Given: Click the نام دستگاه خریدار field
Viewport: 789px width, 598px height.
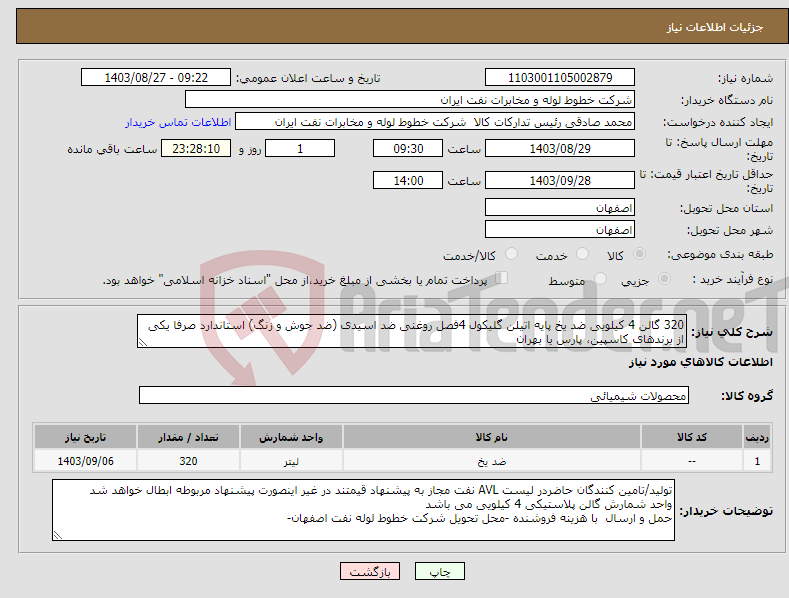Looking at the screenshot, I should [410, 100].
